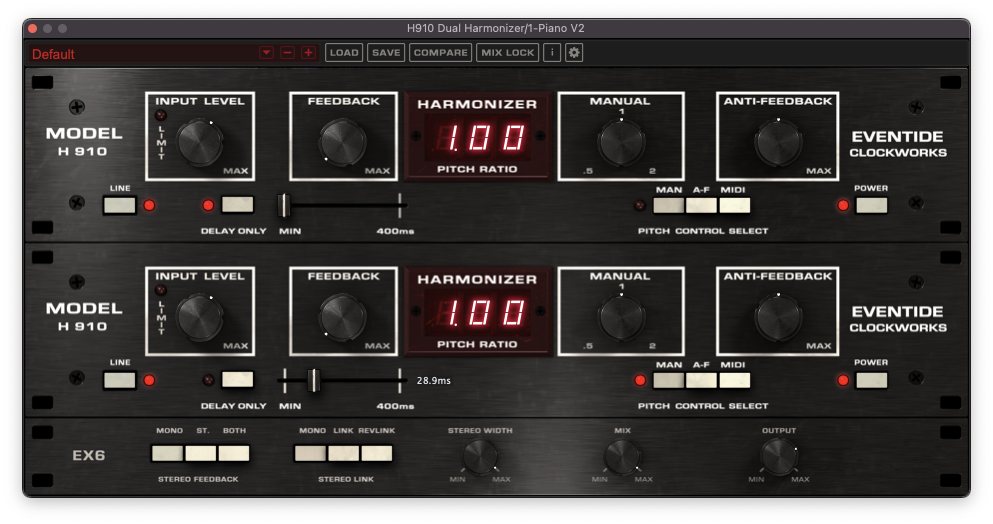Open the info 'i' button

coord(552,53)
